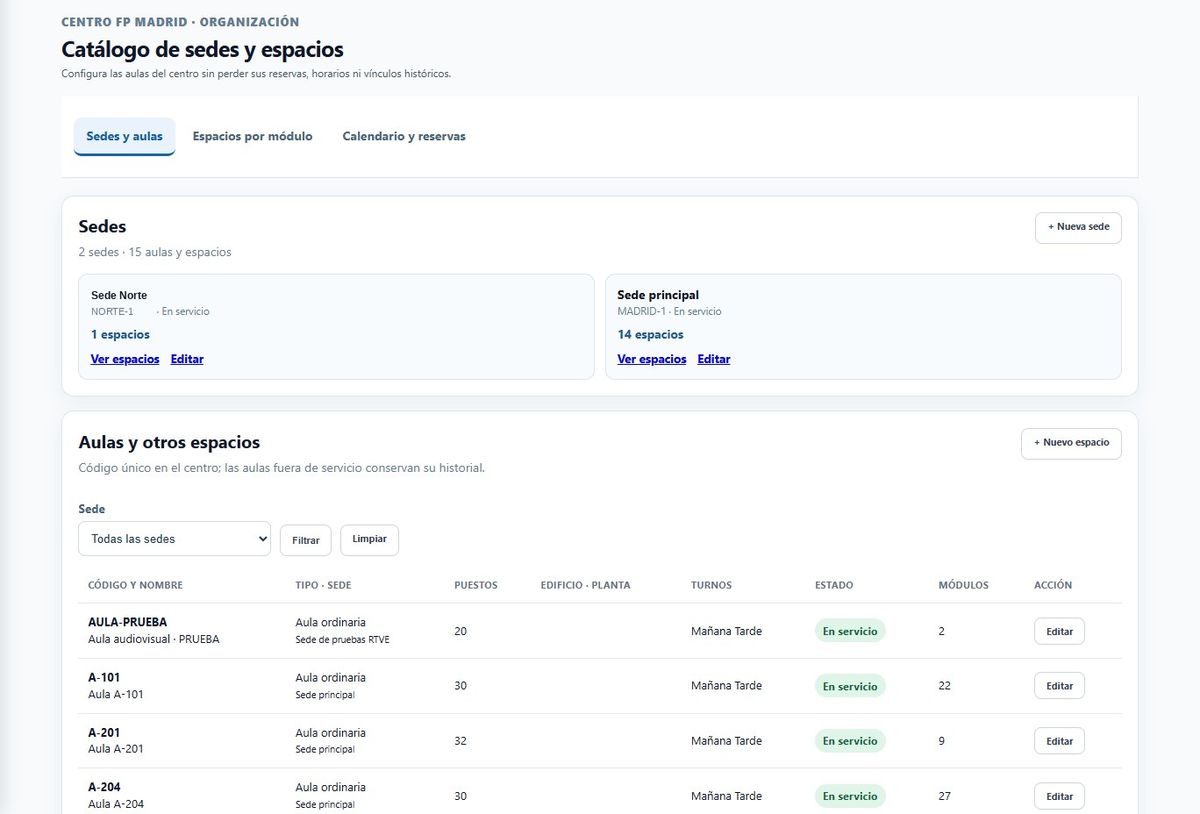1200x814 pixels.
Task: Click the EDIFICIO · PLANTA column header
Action: 585,585
